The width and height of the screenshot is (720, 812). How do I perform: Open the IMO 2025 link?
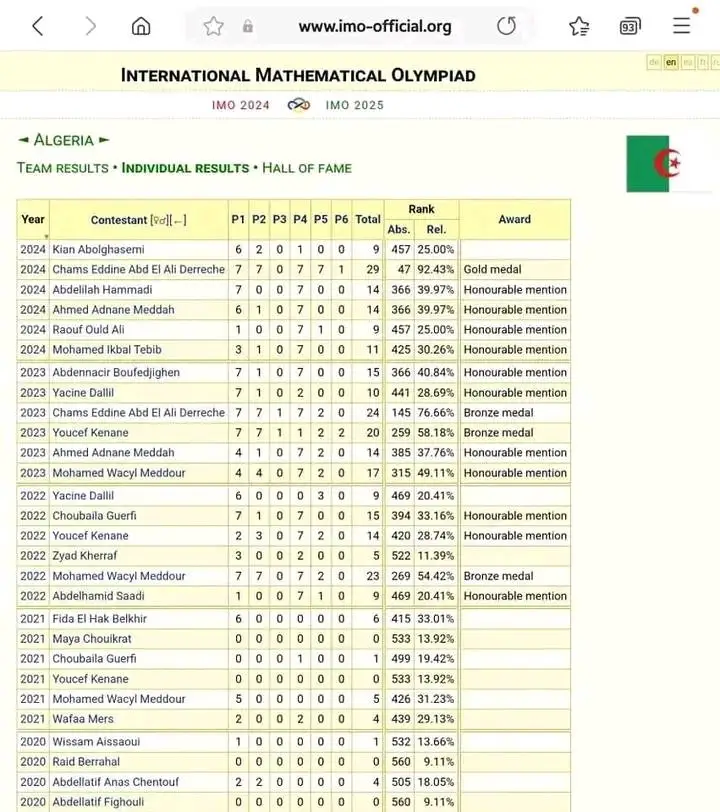coord(354,105)
